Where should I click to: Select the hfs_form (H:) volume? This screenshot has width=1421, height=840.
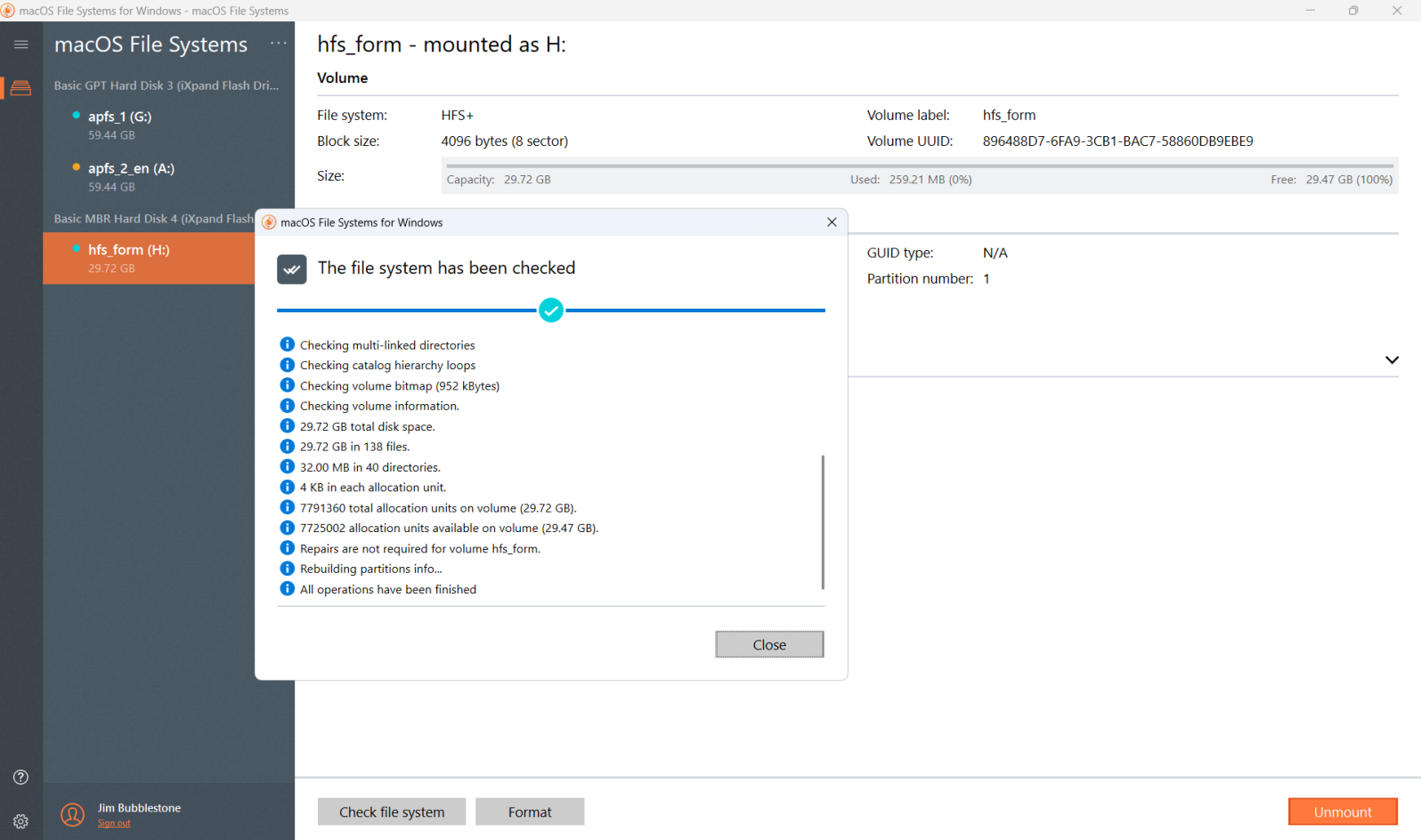[x=149, y=258]
